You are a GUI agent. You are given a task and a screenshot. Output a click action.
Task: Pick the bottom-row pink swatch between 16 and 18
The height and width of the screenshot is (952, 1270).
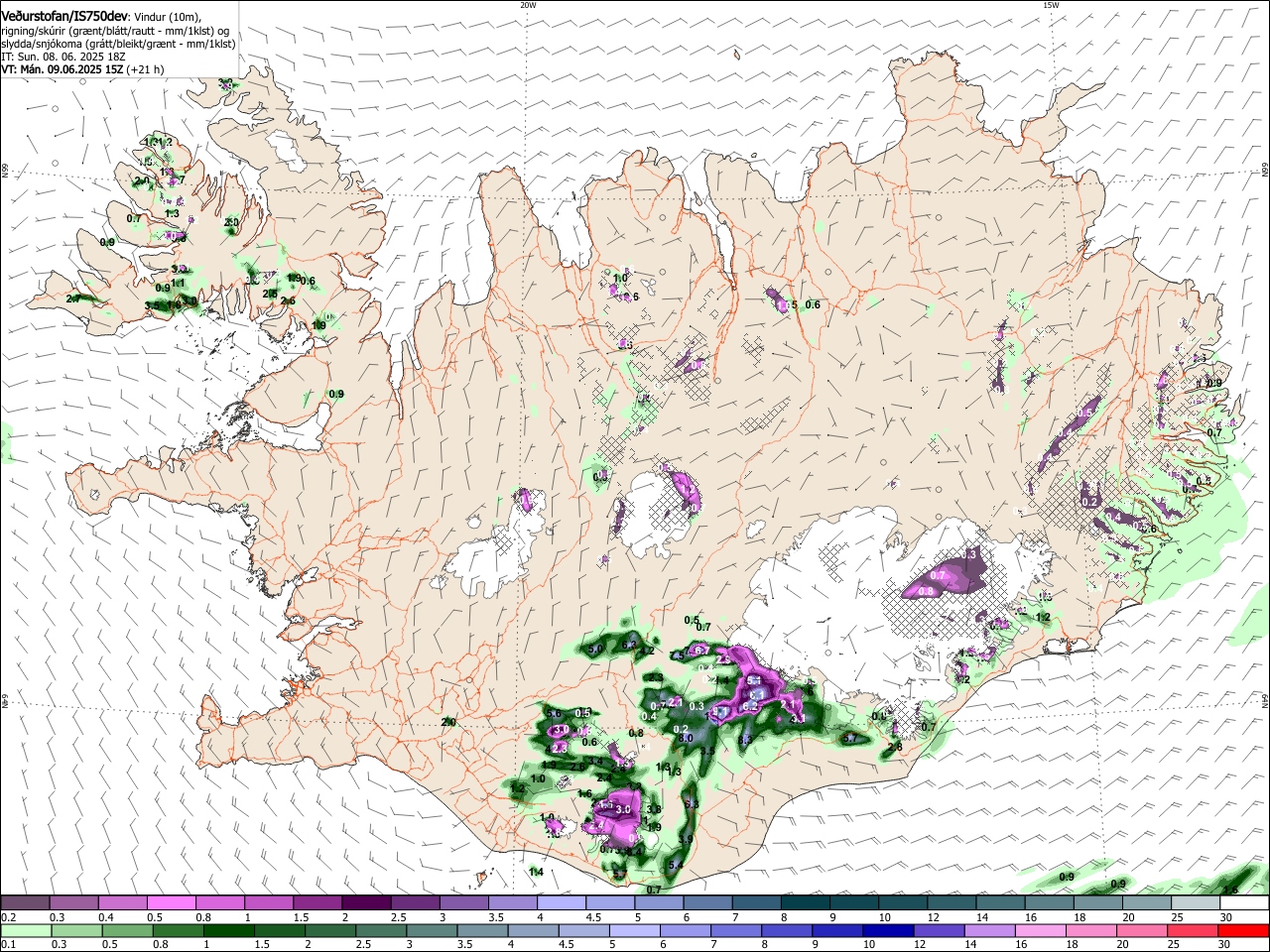coord(1042,931)
